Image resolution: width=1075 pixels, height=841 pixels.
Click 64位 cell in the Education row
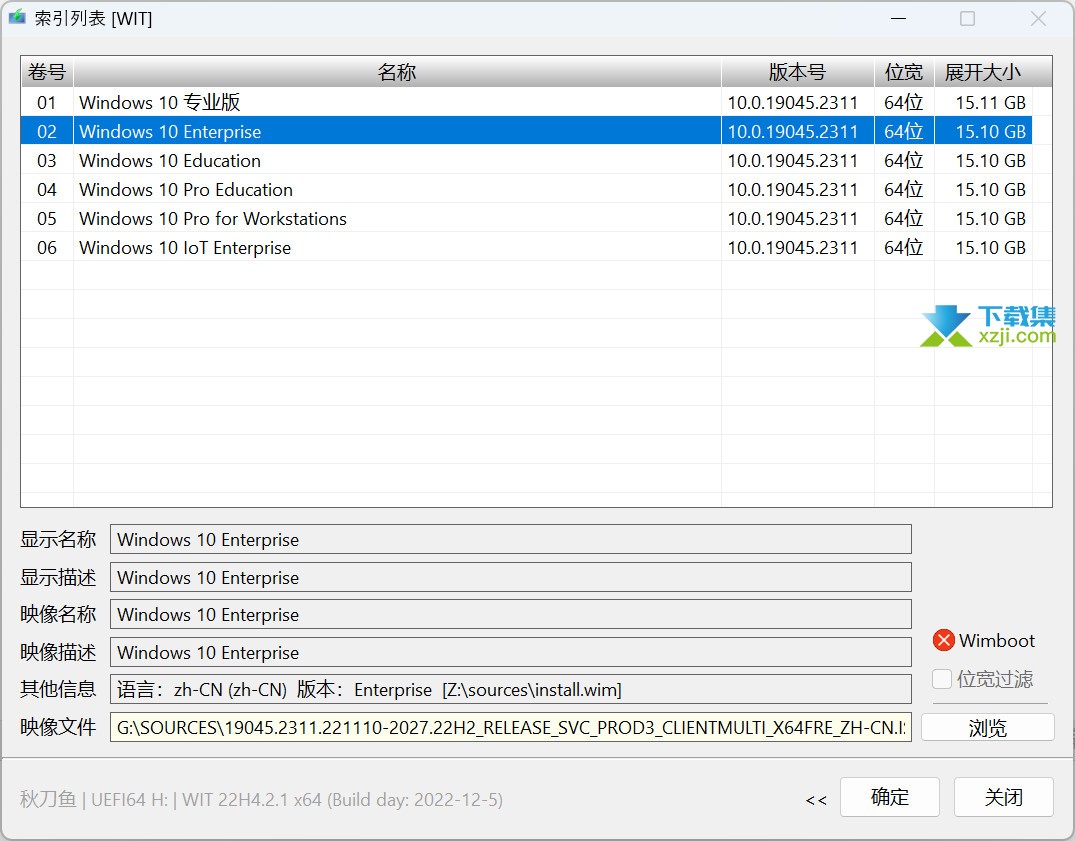coord(904,160)
